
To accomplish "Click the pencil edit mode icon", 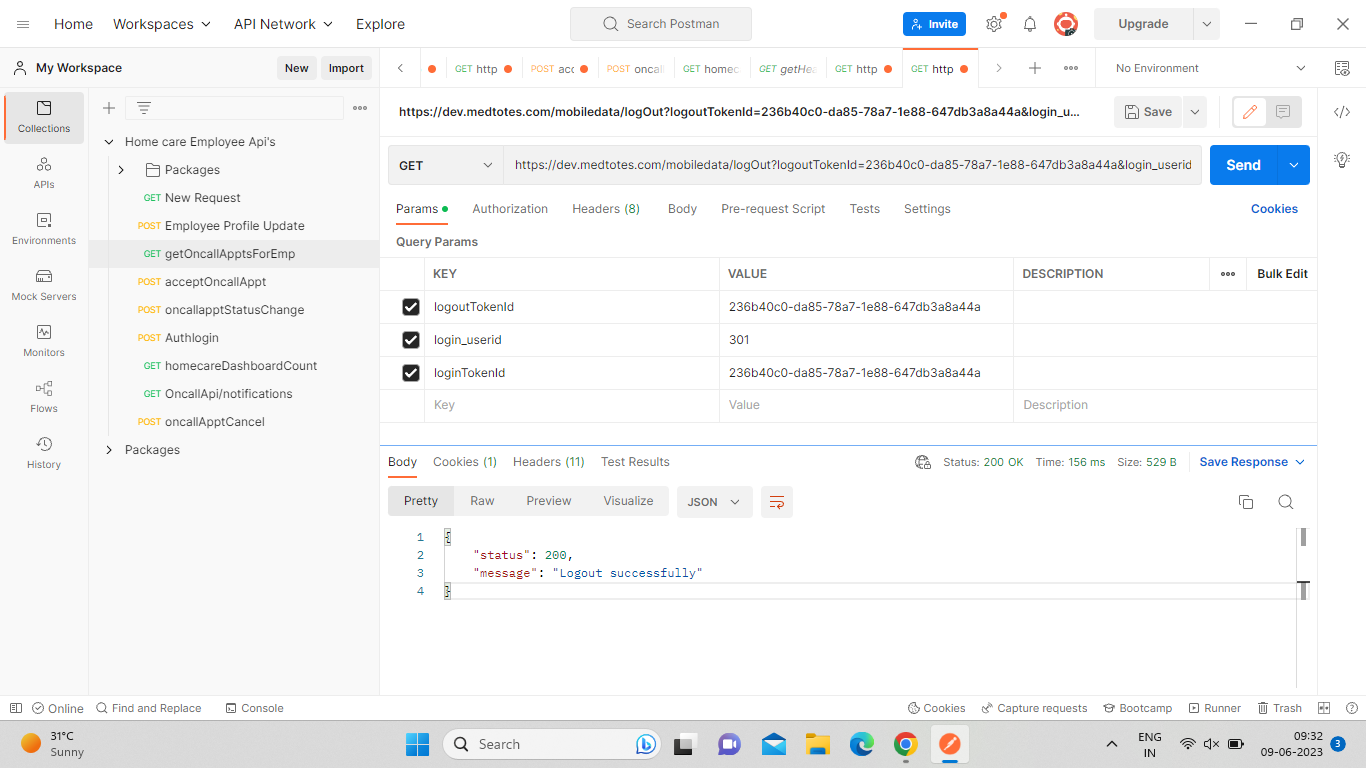I will pyautogui.click(x=1249, y=112).
